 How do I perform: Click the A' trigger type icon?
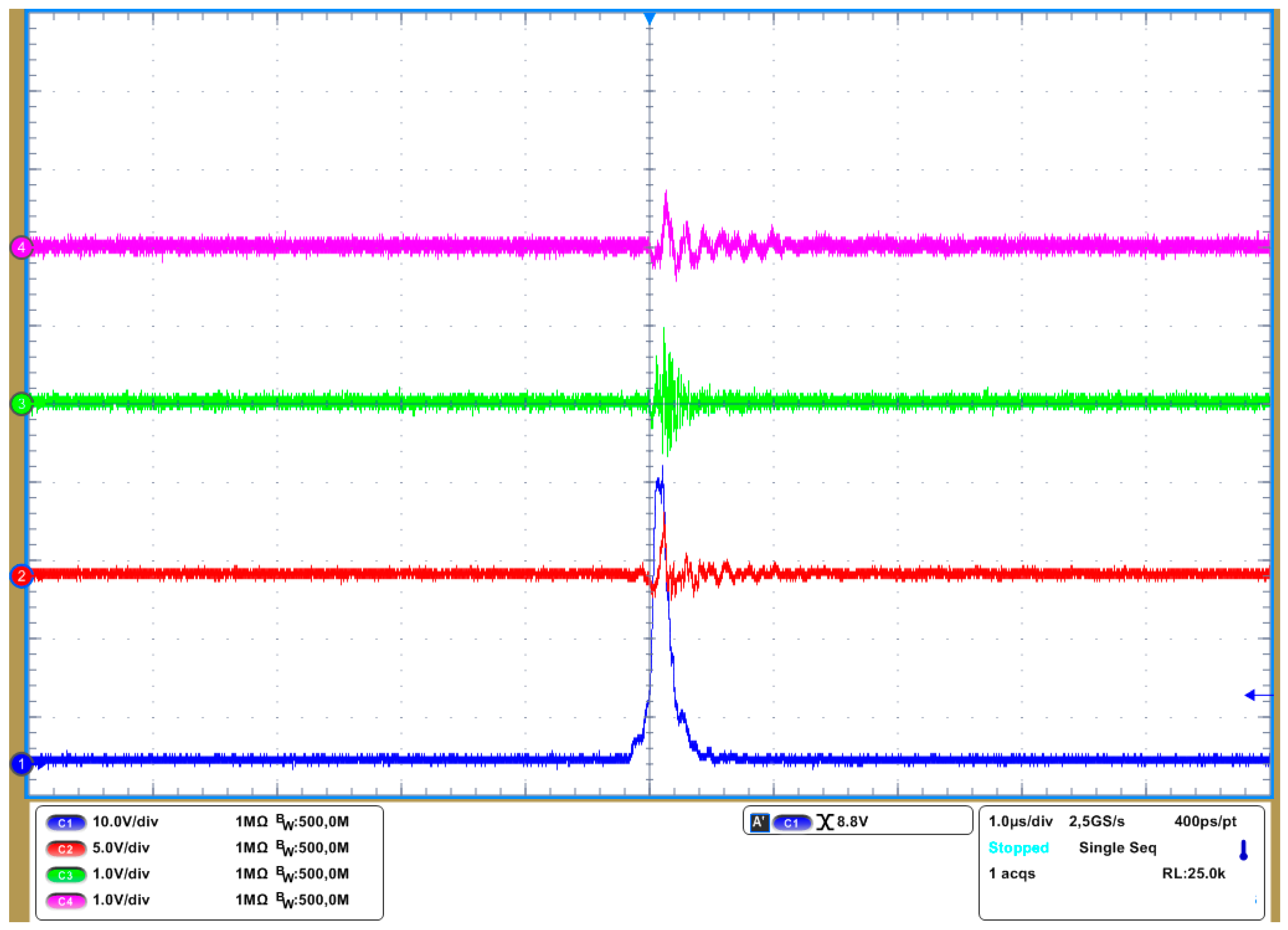(759, 822)
